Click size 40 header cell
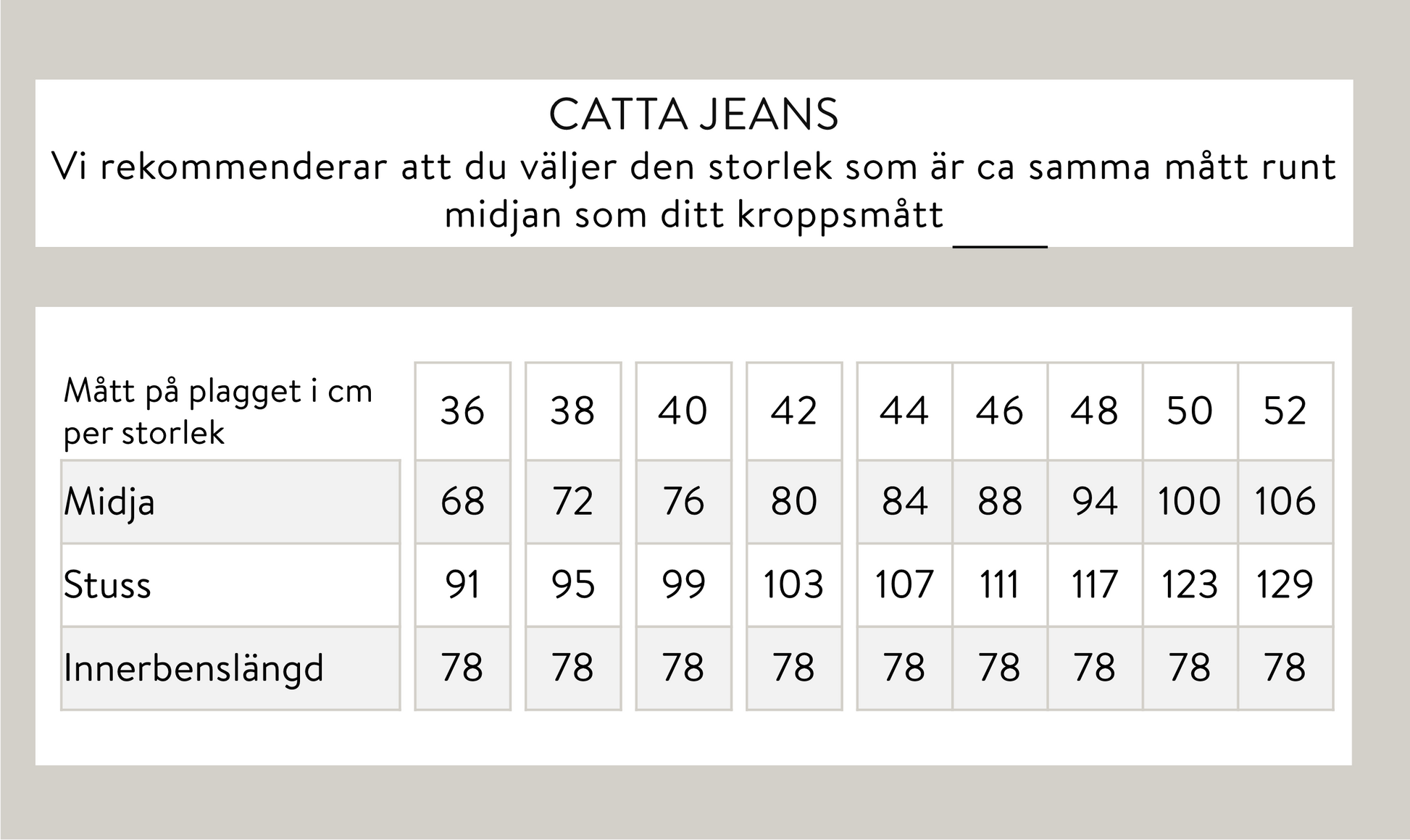This screenshot has height=840, width=1410. point(683,411)
